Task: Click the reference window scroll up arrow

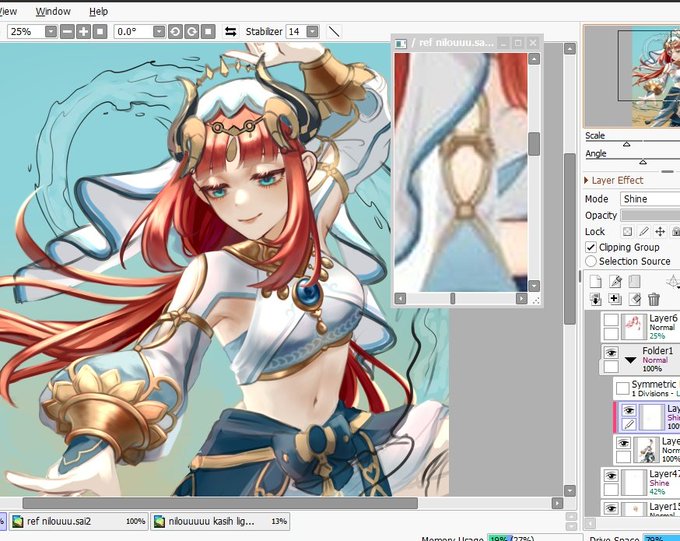Action: [x=534, y=59]
